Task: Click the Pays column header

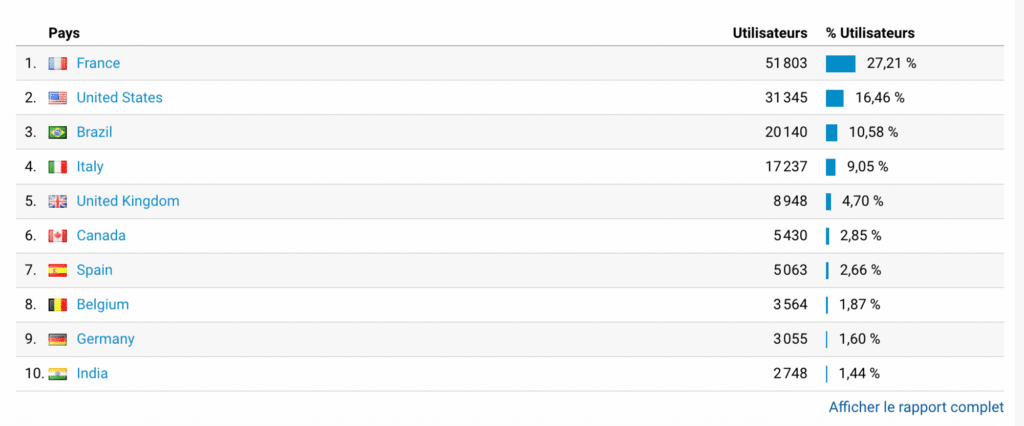Action: [64, 33]
